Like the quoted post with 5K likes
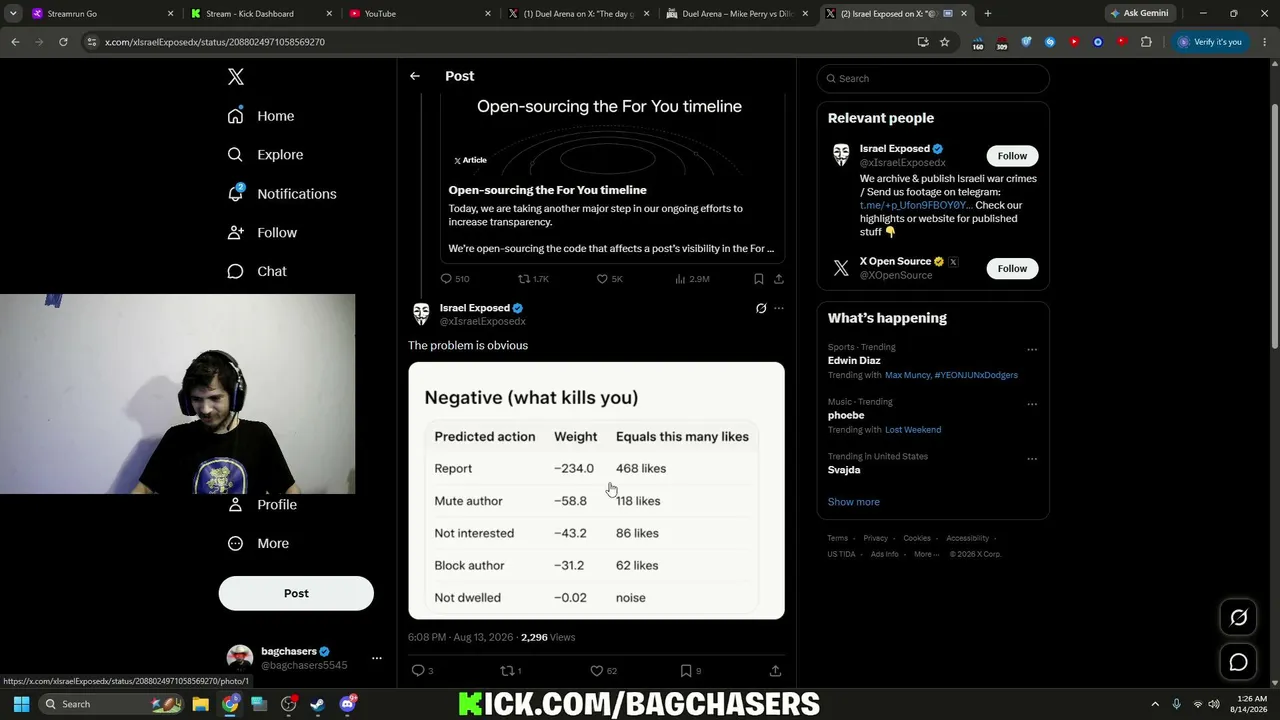 click(x=609, y=279)
